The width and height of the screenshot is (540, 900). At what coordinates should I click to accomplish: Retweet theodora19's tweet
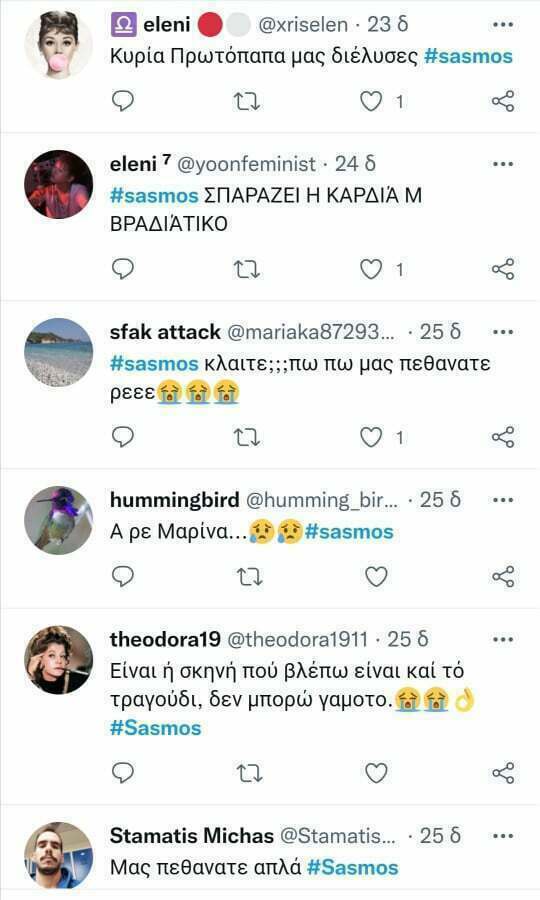[250, 773]
